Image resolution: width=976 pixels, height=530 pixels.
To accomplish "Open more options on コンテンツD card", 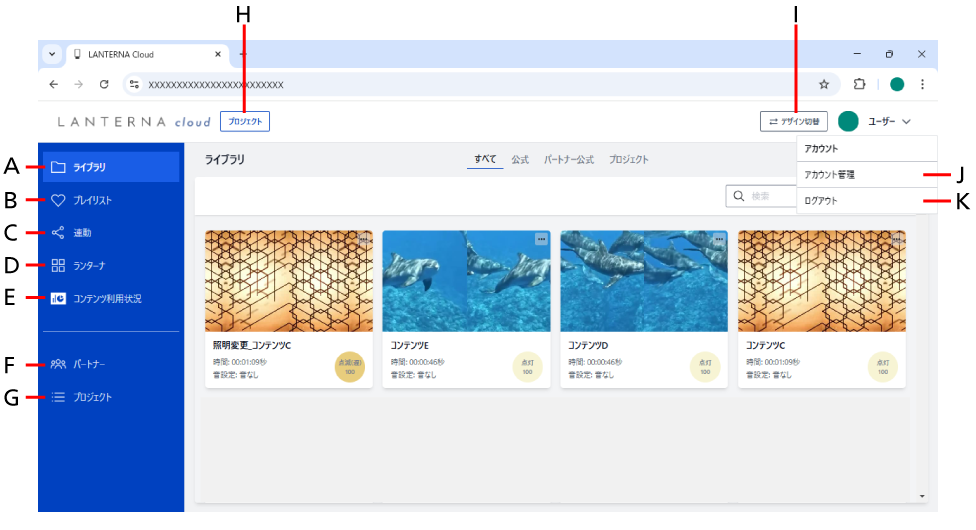I will coord(719,239).
